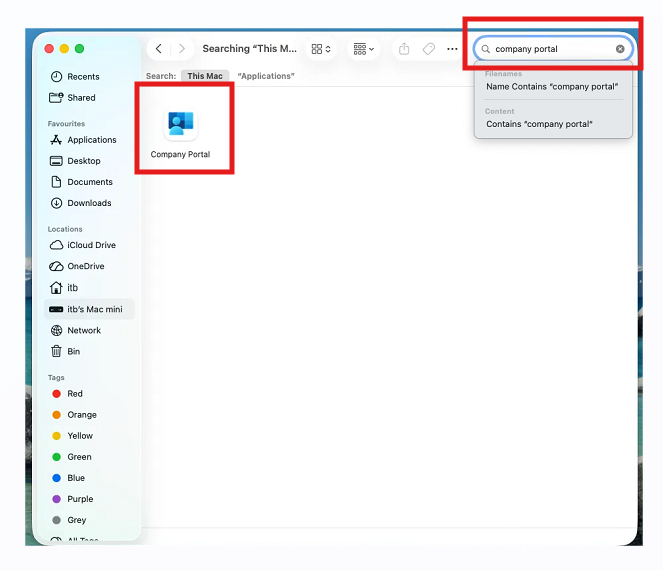
Task: Open the icon view switcher
Action: [321, 49]
